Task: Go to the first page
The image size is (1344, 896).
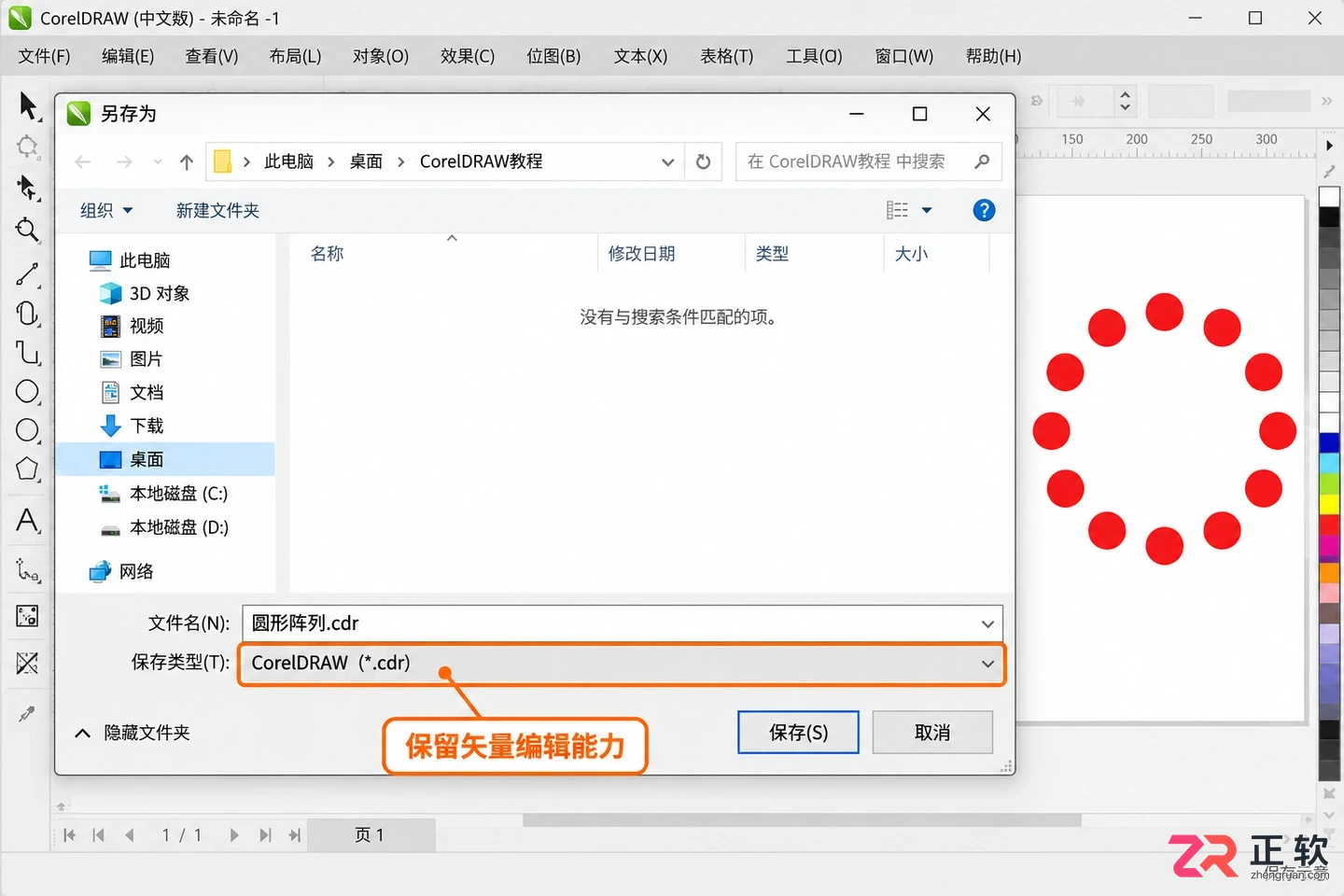Action: [69, 835]
